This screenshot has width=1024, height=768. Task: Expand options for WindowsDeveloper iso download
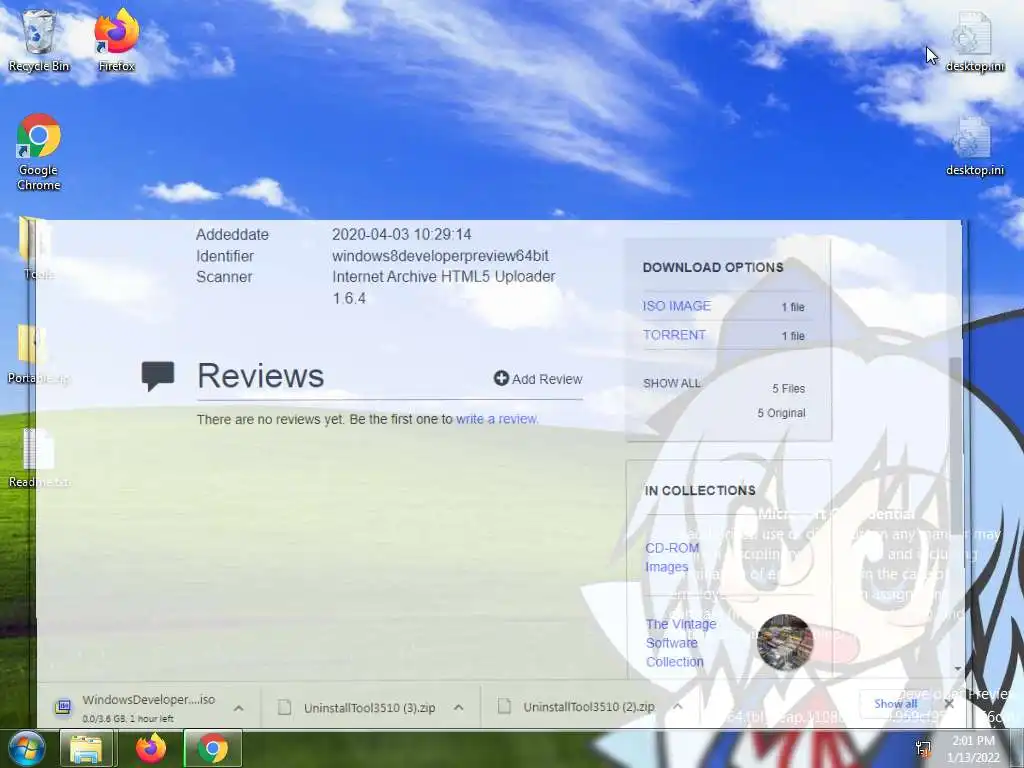pyautogui.click(x=239, y=708)
